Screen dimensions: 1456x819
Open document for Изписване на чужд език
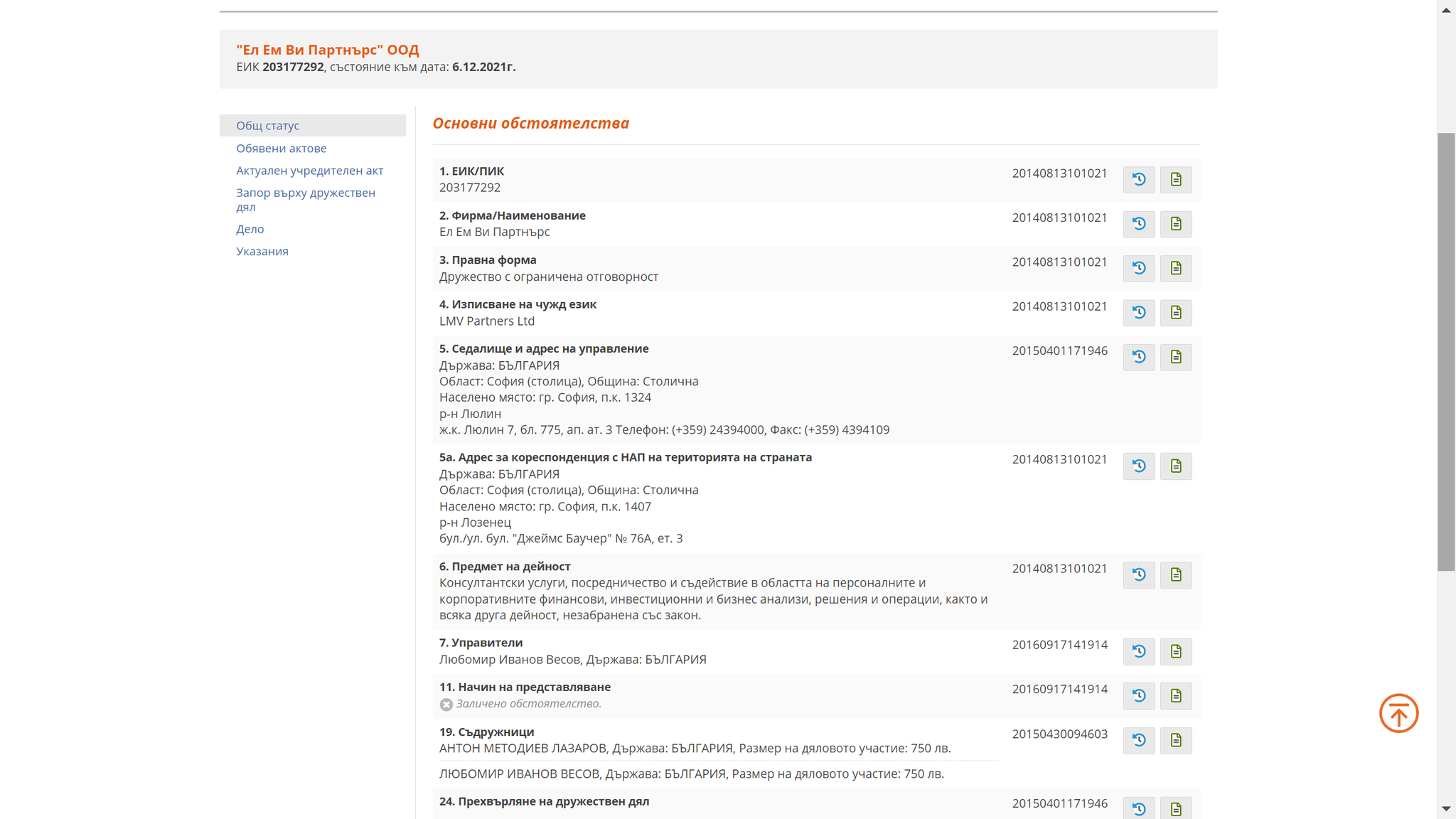pos(1175,312)
